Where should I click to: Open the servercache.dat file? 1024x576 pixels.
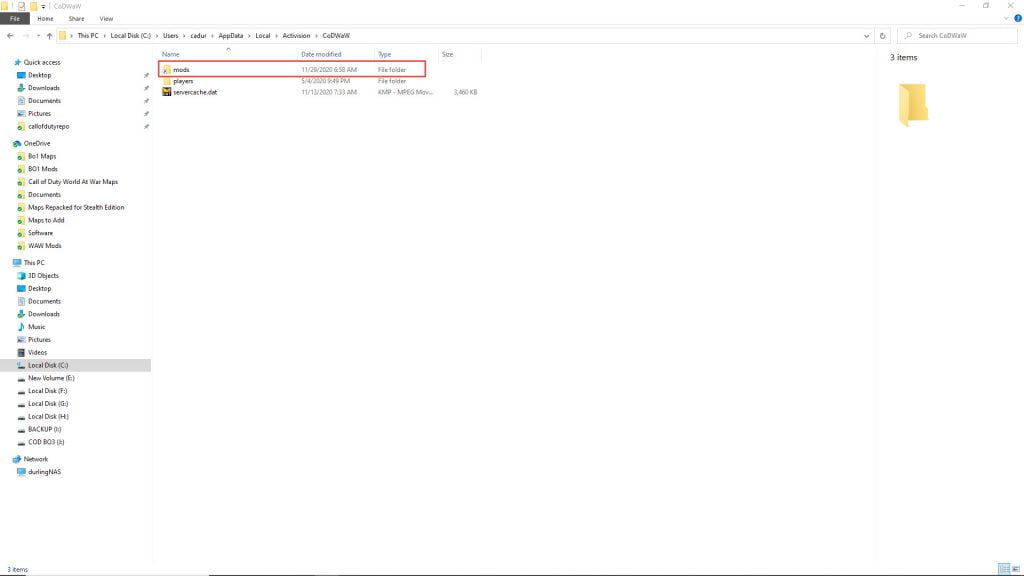point(195,92)
